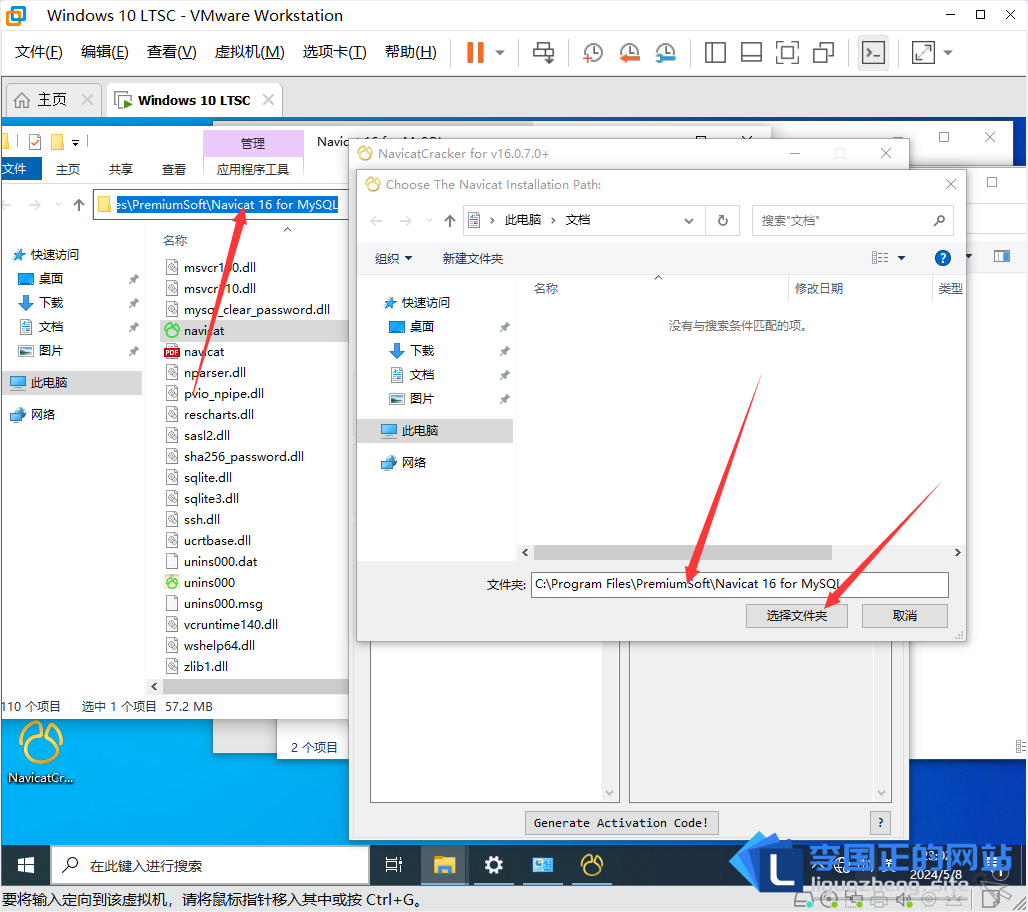Open snapshot manager icon in VMware toolbar
The image size is (1028, 912).
tap(665, 52)
